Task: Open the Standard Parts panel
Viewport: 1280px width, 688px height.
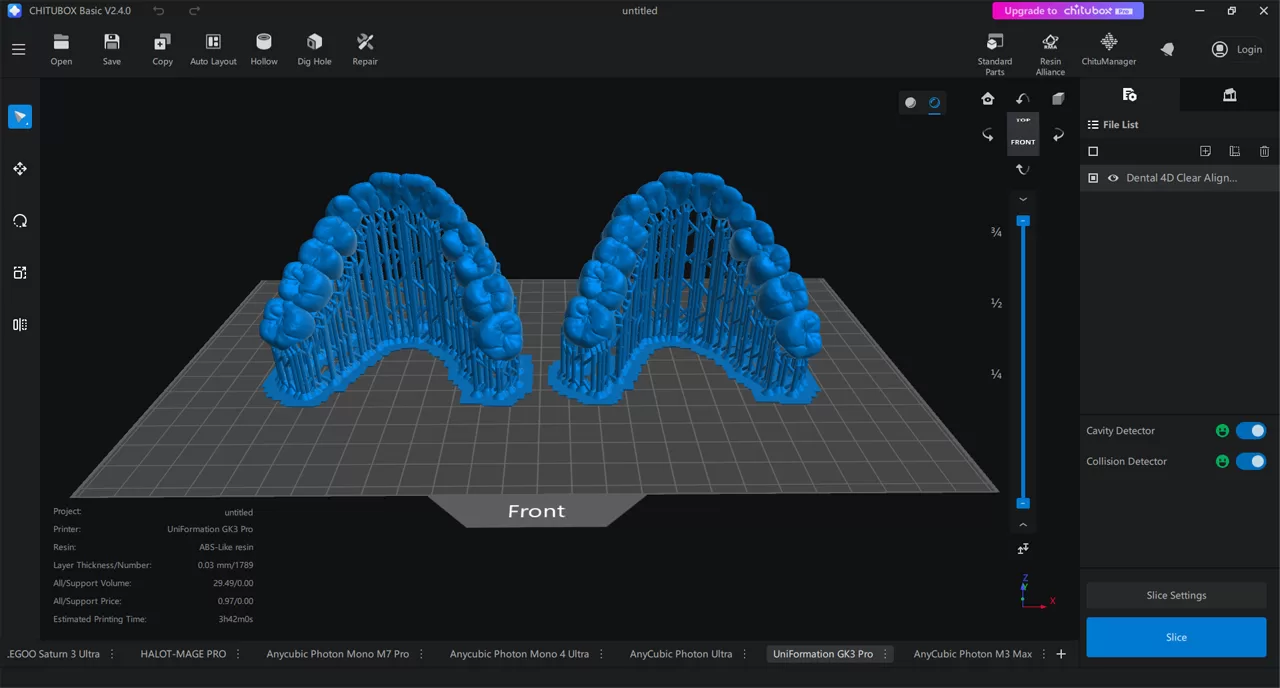Action: point(994,47)
